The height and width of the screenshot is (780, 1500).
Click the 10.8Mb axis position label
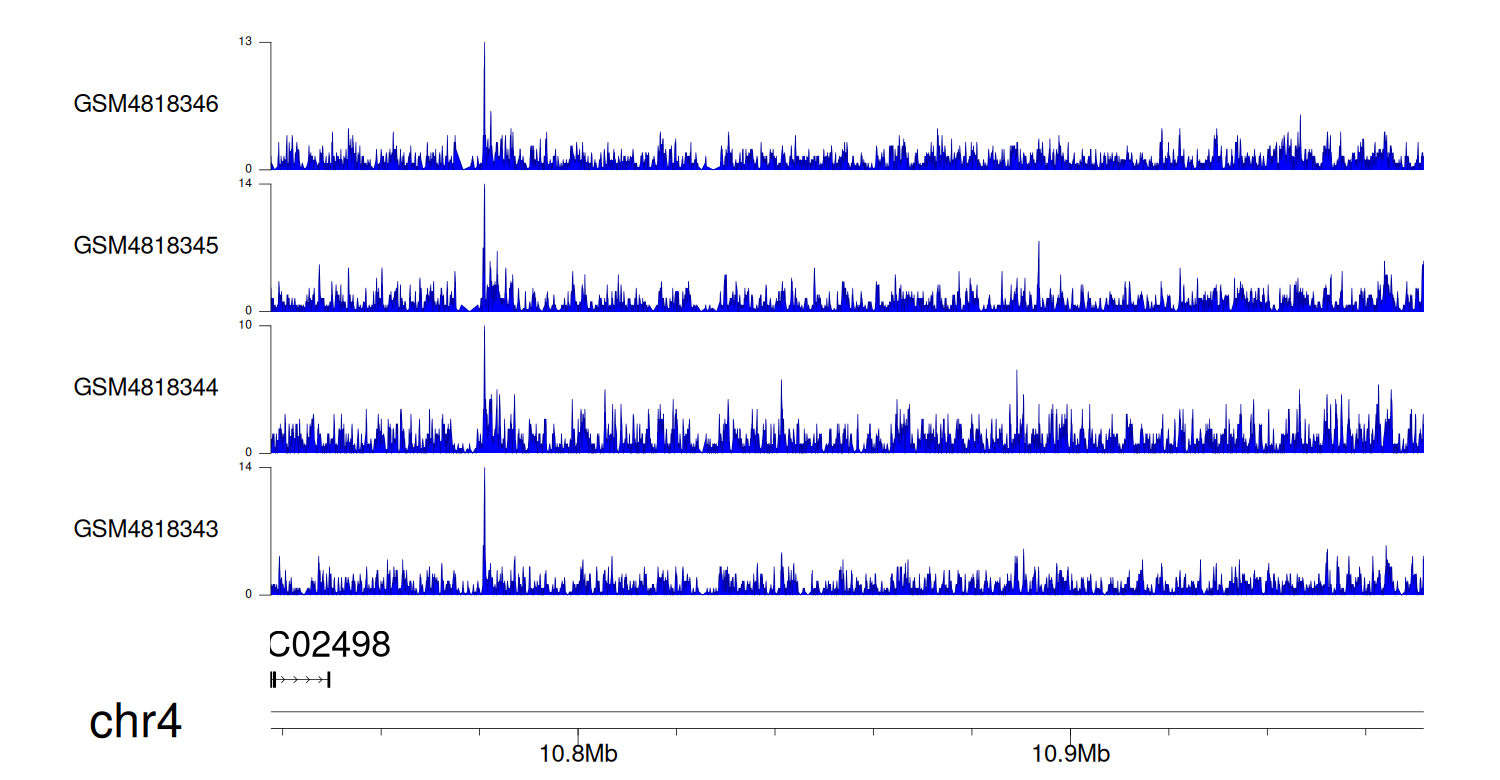pos(578,754)
